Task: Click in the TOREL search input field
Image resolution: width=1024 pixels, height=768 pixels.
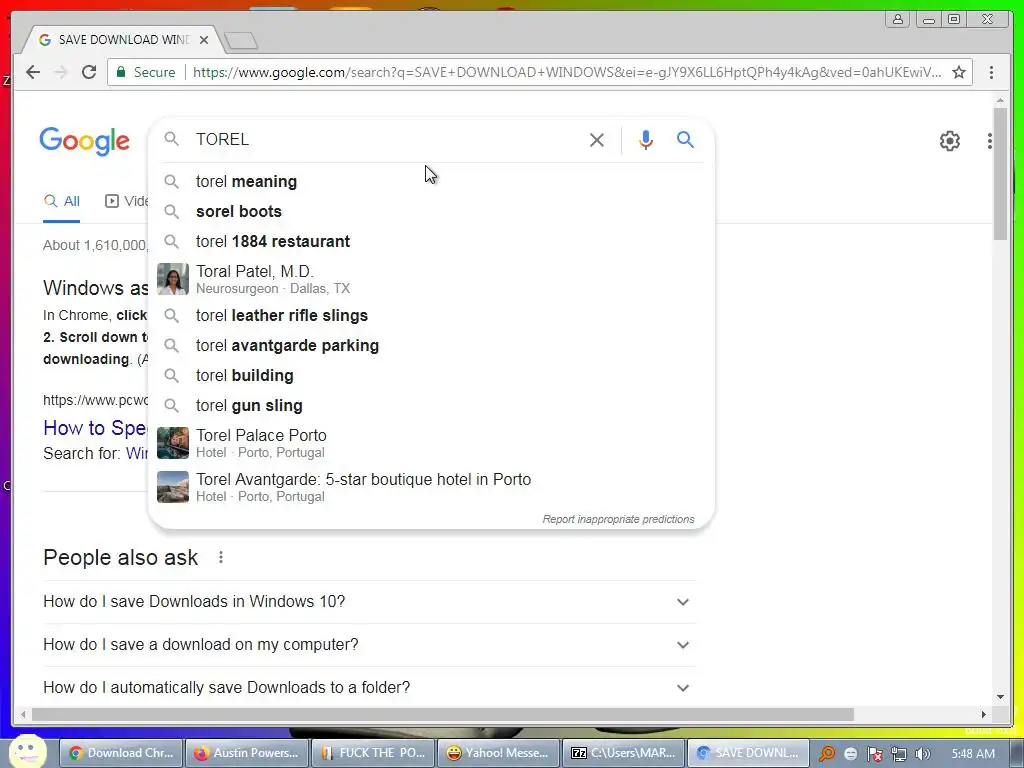Action: pos(385,140)
